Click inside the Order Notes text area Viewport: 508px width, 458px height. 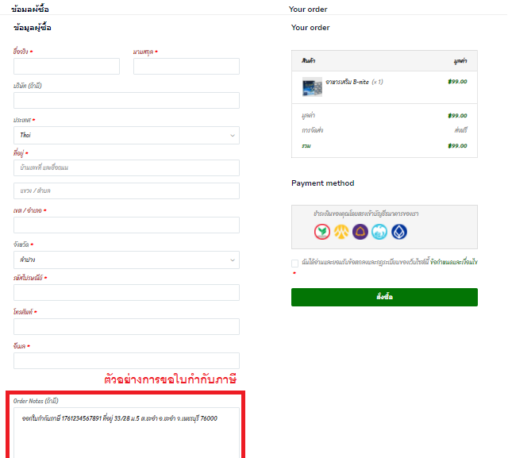126,433
